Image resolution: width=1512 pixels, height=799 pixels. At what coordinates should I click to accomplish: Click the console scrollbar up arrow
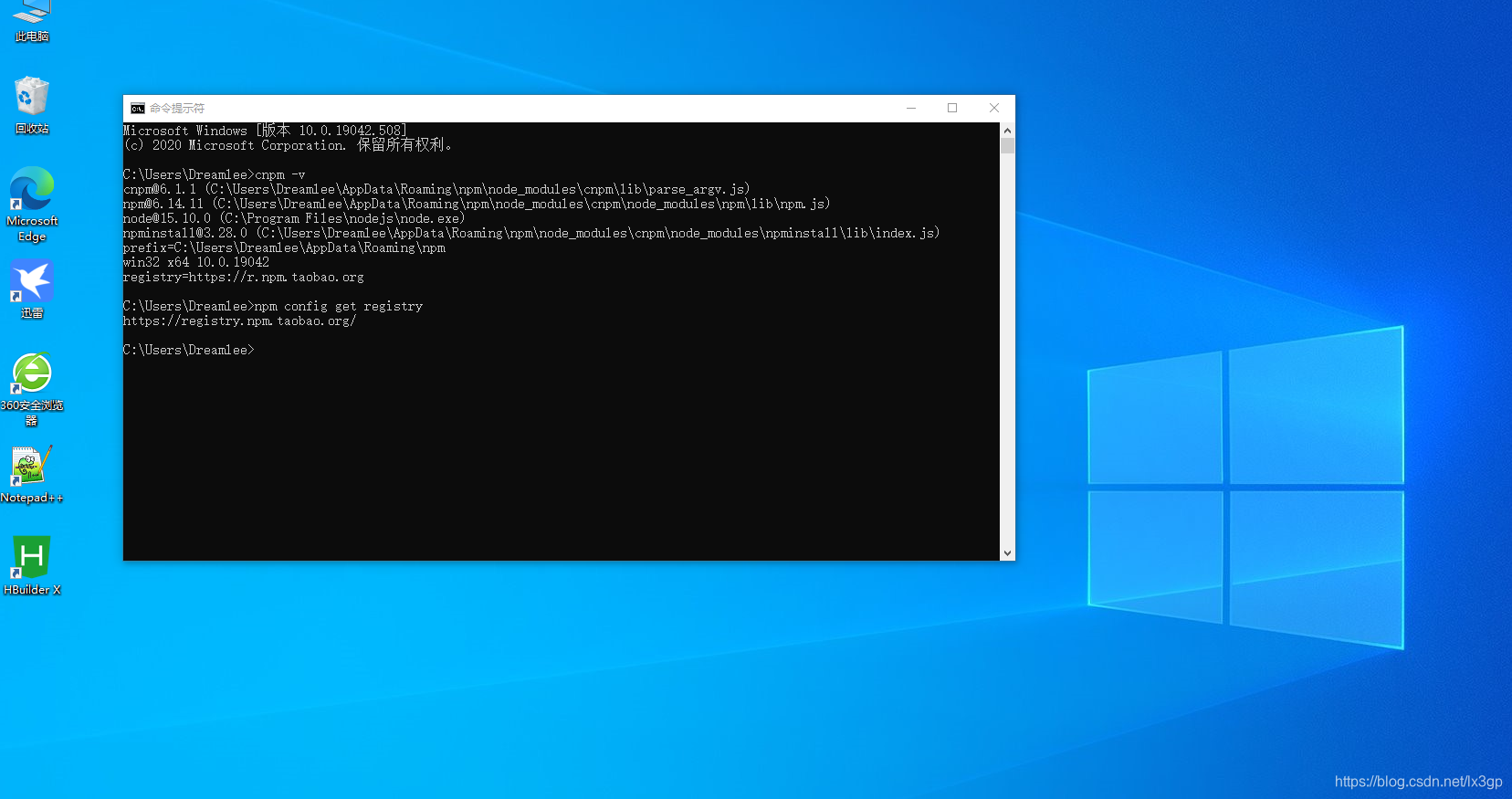point(1007,131)
